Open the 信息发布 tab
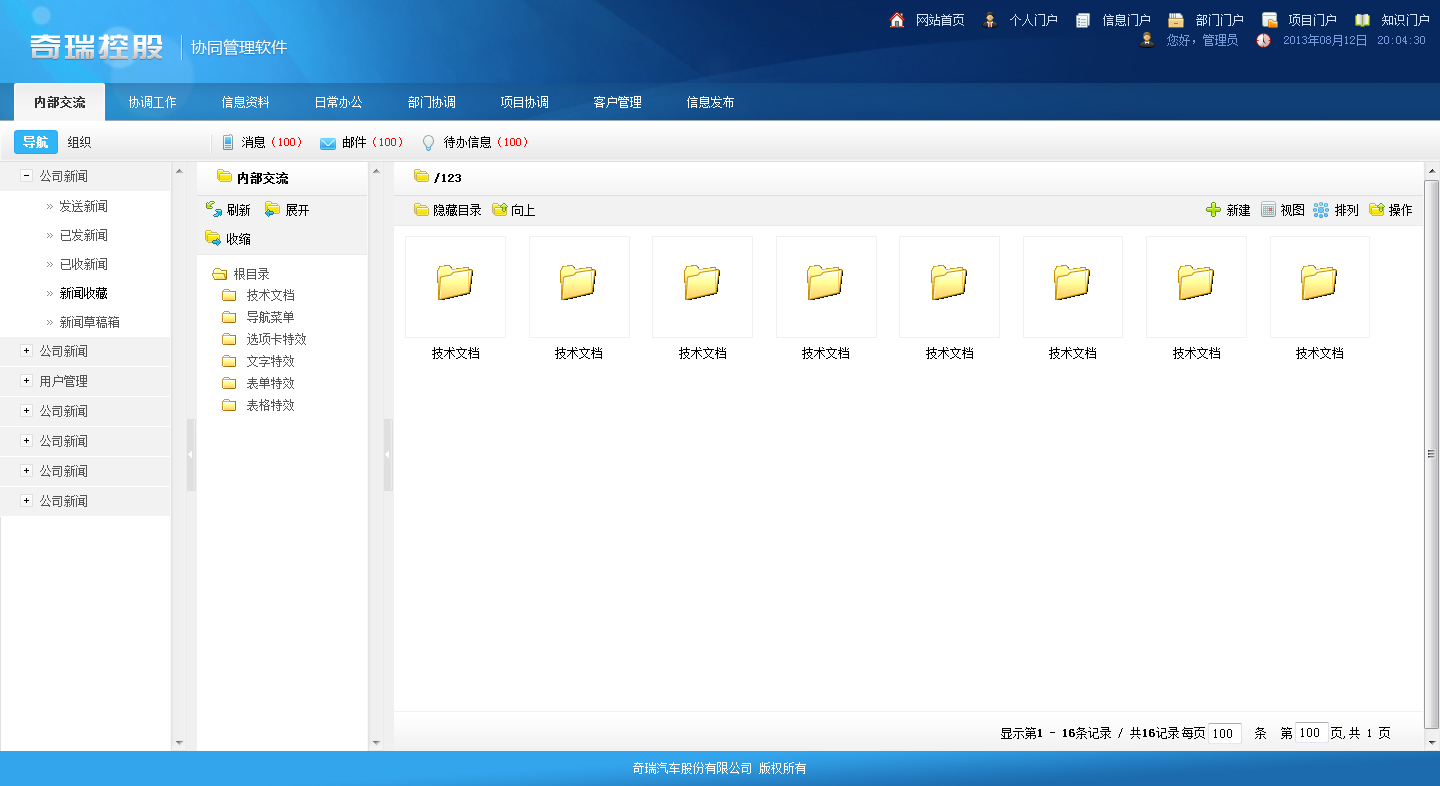Screen dimensions: 1440x786 [710, 102]
